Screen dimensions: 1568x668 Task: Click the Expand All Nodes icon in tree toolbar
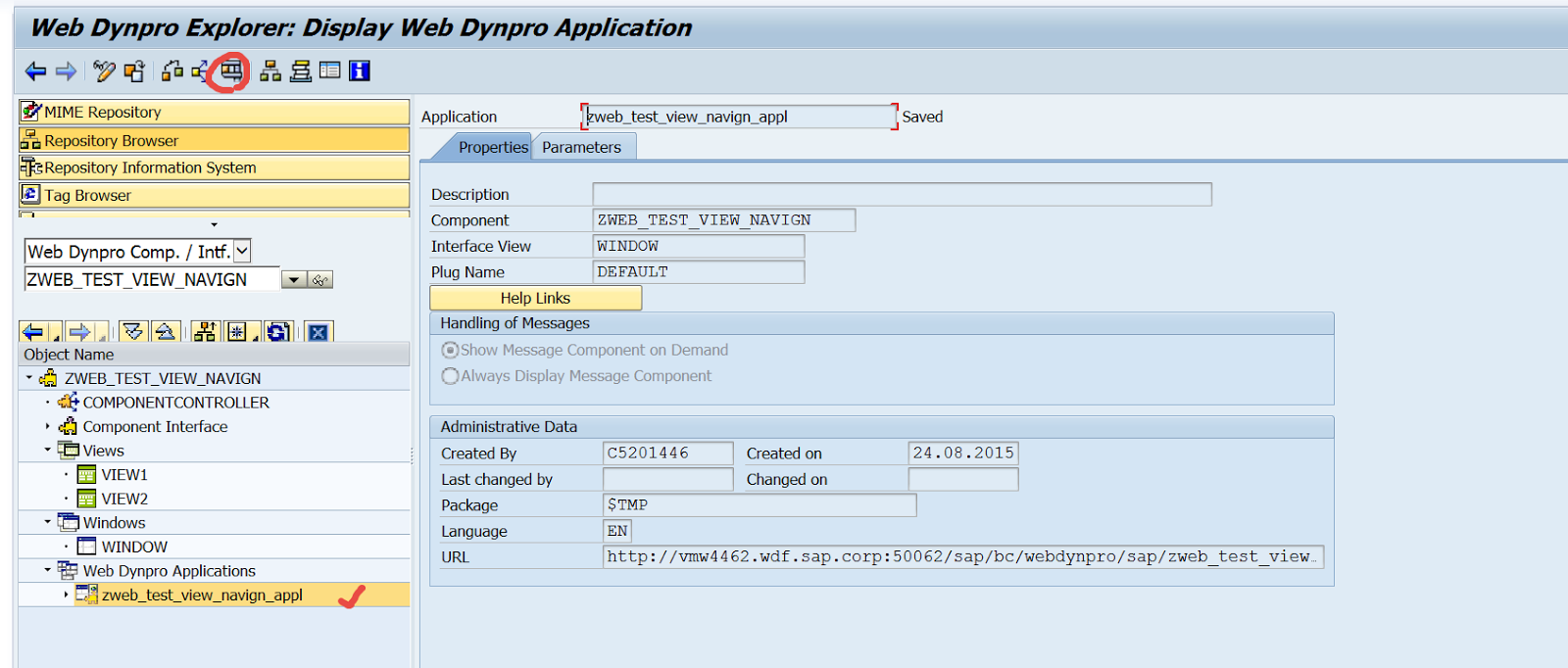[133, 332]
